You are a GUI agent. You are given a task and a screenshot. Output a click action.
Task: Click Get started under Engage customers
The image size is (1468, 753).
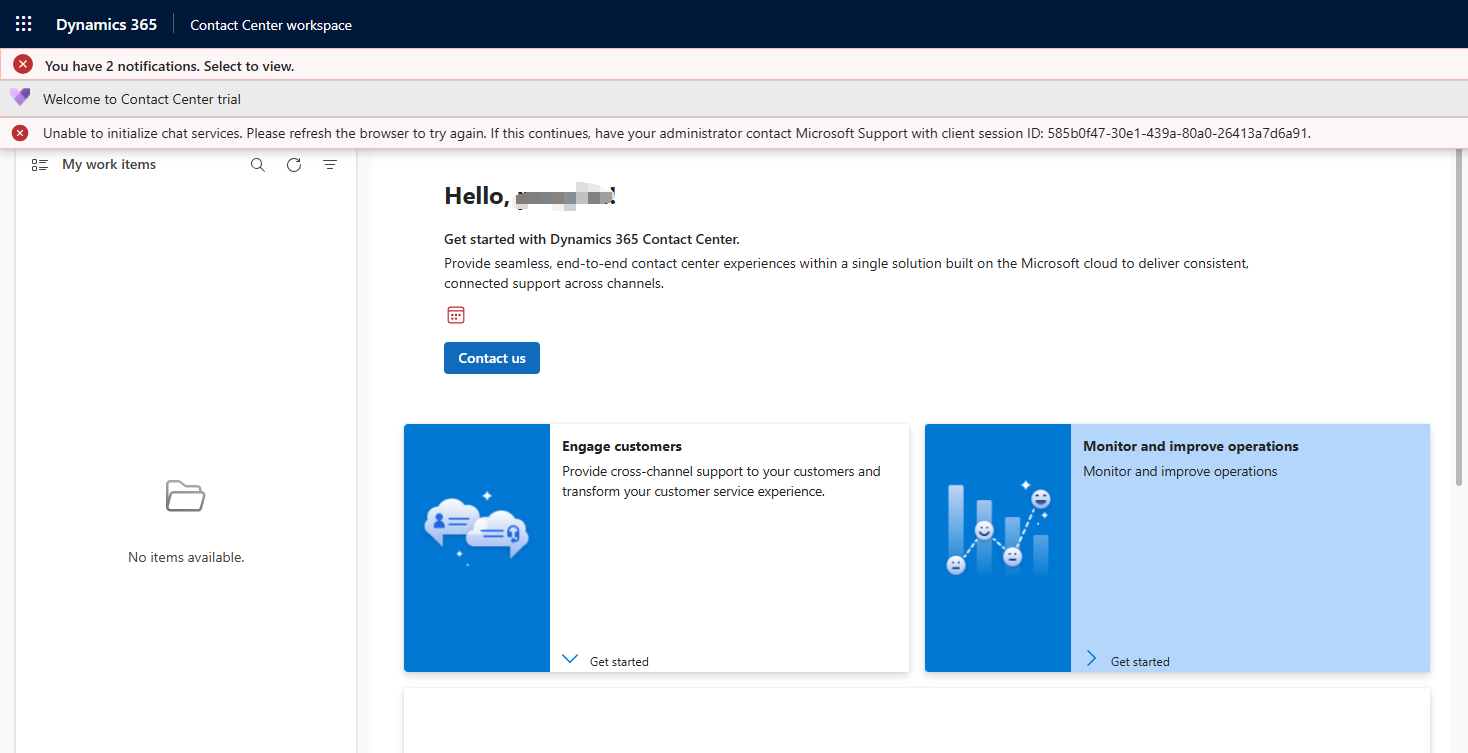(619, 662)
